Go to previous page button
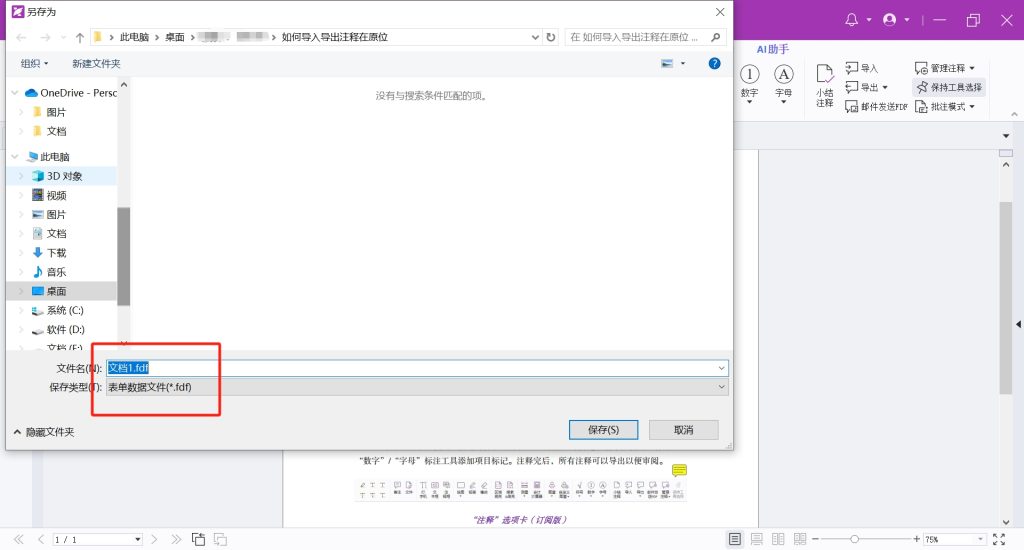The height and width of the screenshot is (550, 1024). pyautogui.click(x=41, y=540)
